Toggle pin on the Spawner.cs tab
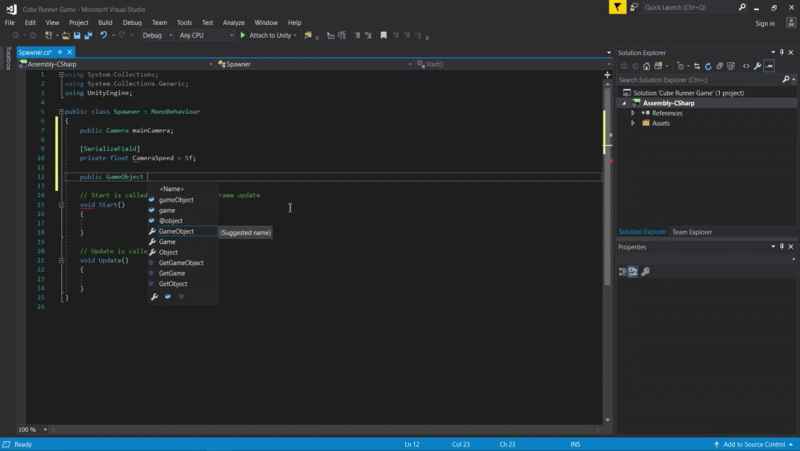This screenshot has width=800, height=451. click(x=60, y=52)
